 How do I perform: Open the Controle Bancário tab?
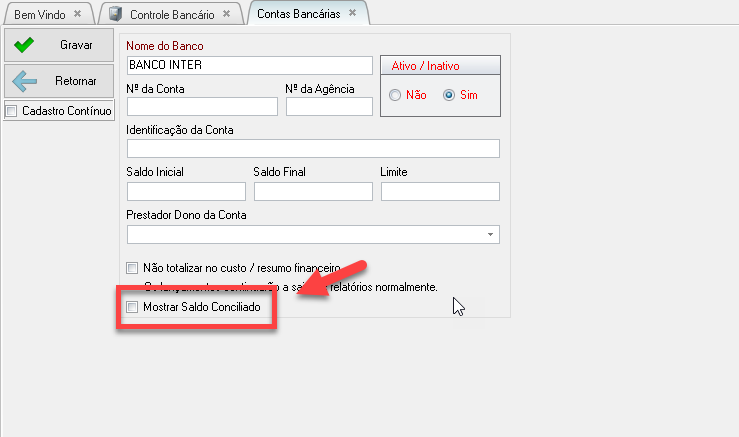tap(174, 14)
